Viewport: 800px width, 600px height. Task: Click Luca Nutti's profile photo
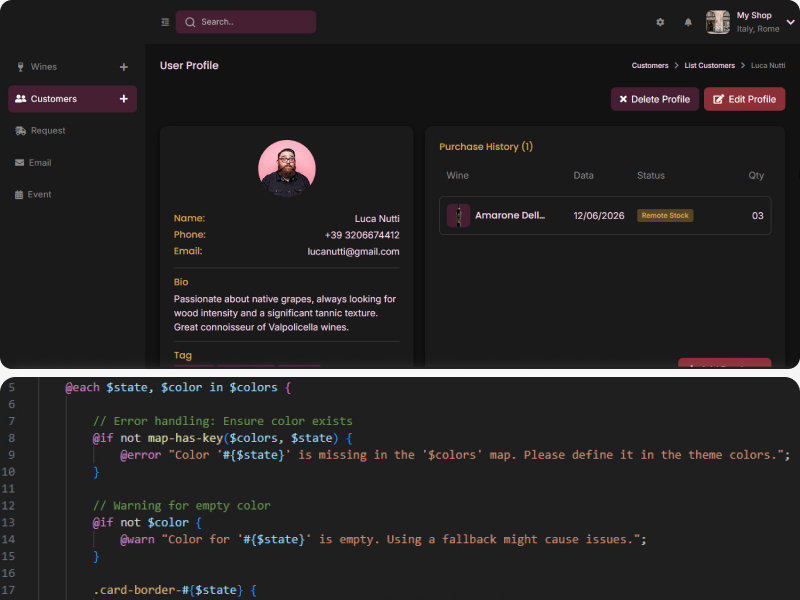click(287, 168)
